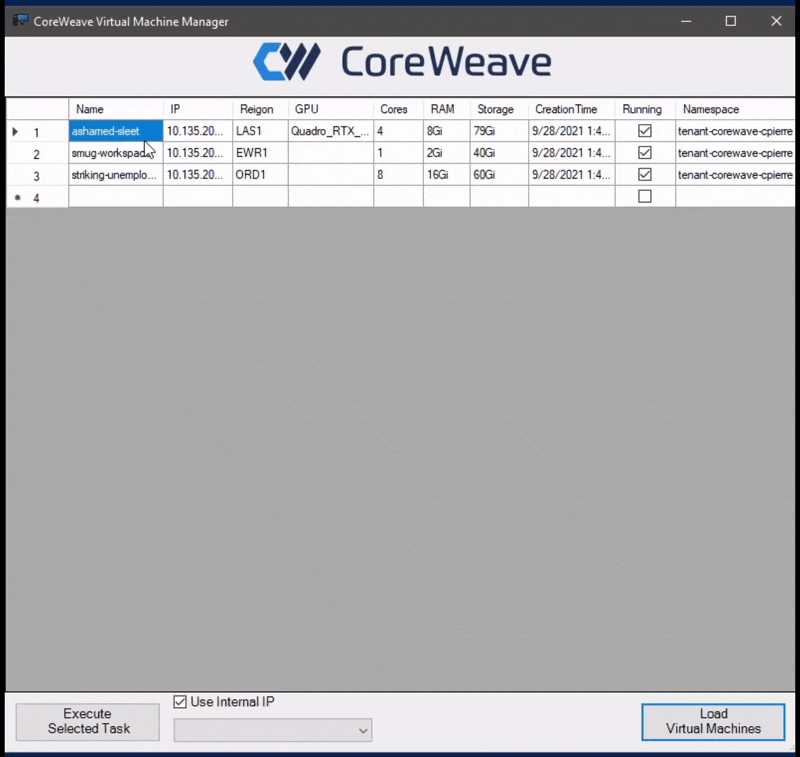Select row 2 via its row header
800x757 pixels.
point(36,153)
